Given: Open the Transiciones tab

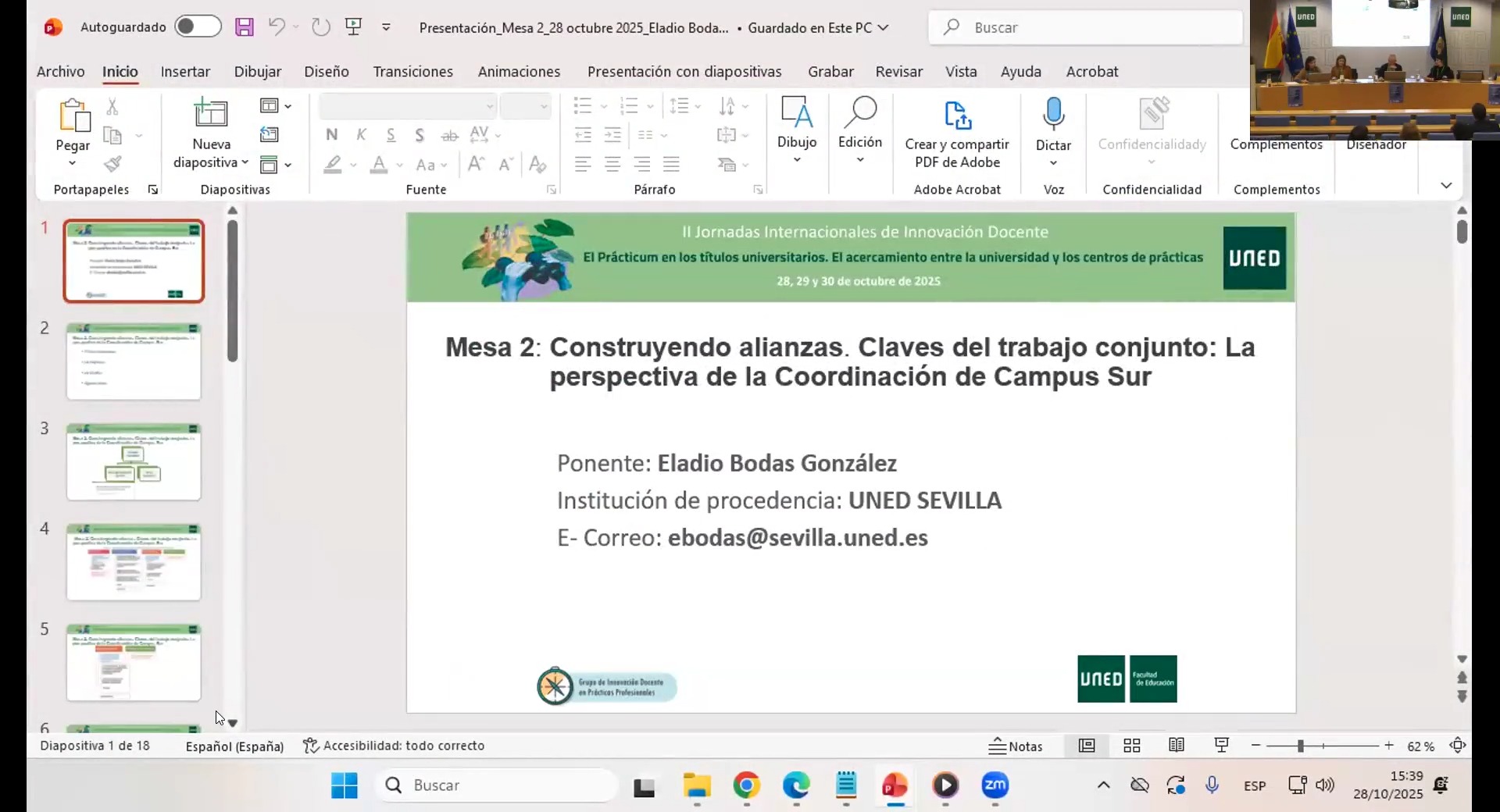Looking at the screenshot, I should tap(412, 71).
